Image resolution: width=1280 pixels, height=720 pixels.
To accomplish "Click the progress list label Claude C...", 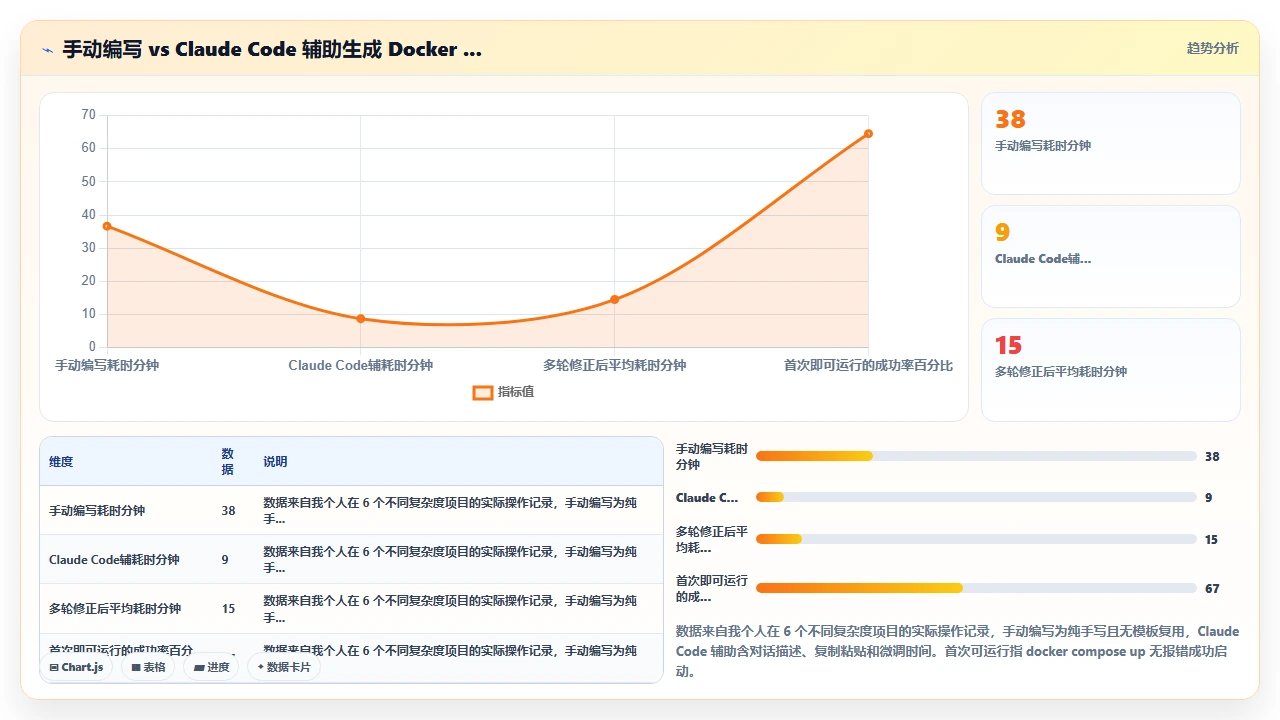I will tap(707, 497).
